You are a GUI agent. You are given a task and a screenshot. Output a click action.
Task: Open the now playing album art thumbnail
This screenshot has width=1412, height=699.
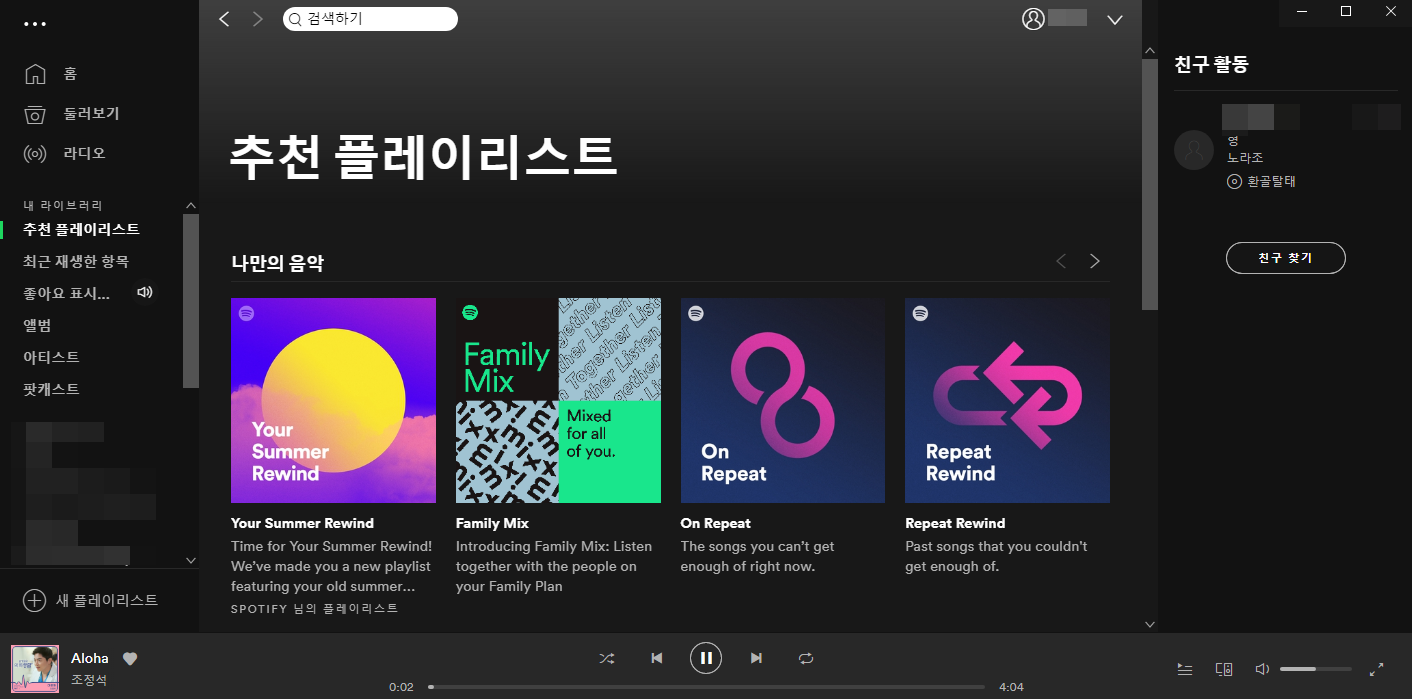(x=35, y=670)
